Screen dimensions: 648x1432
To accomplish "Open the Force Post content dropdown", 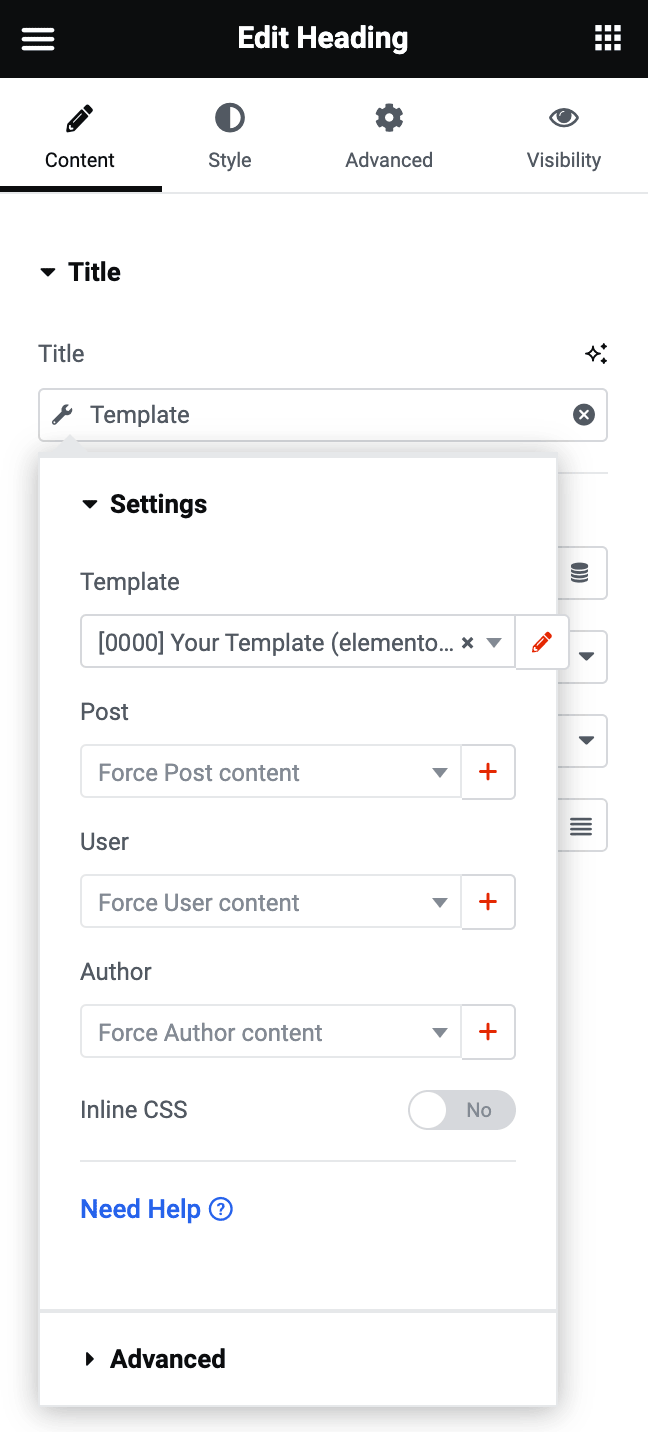I will (x=270, y=772).
